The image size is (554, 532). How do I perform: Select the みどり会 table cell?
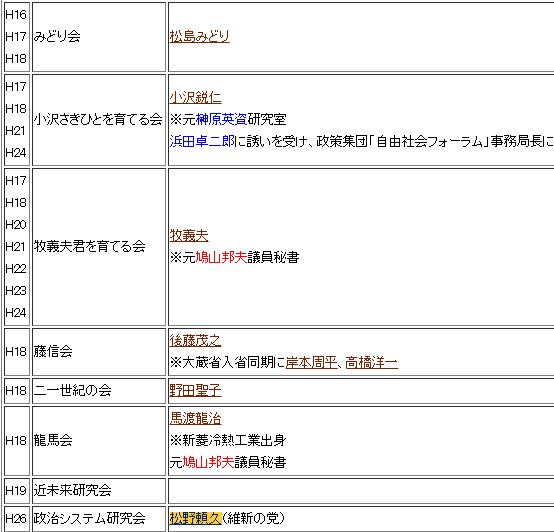[x=99, y=37]
